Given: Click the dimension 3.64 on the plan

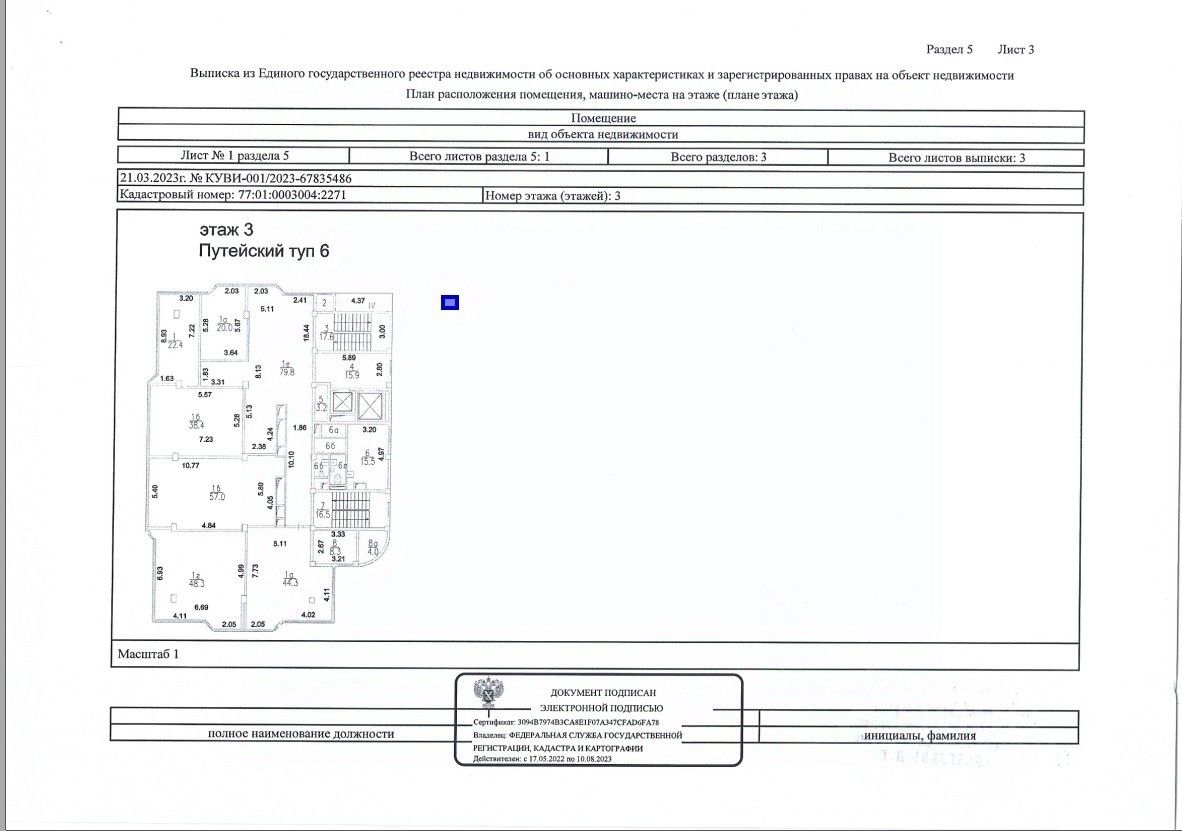Looking at the screenshot, I should click(x=231, y=353).
